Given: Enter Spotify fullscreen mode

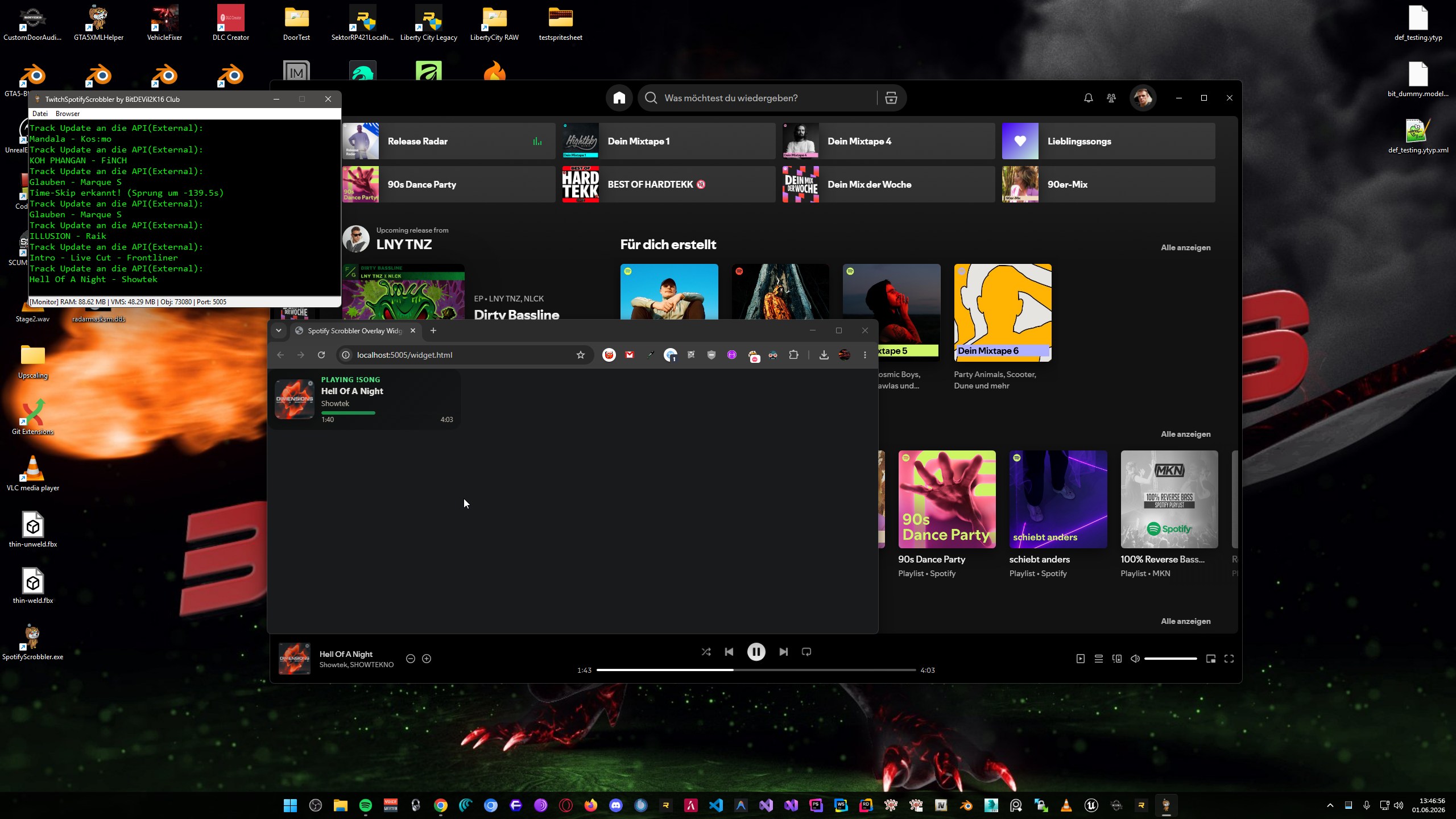Looking at the screenshot, I should (1229, 659).
